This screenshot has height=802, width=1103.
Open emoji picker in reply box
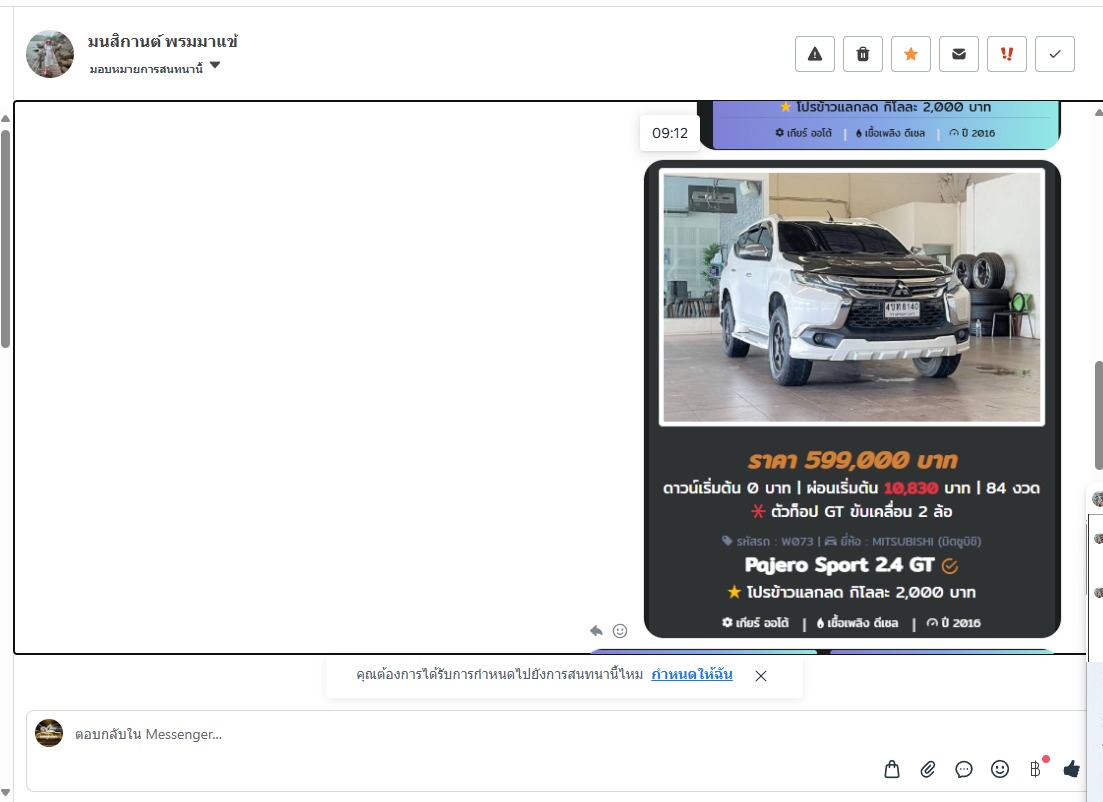click(x=1000, y=769)
